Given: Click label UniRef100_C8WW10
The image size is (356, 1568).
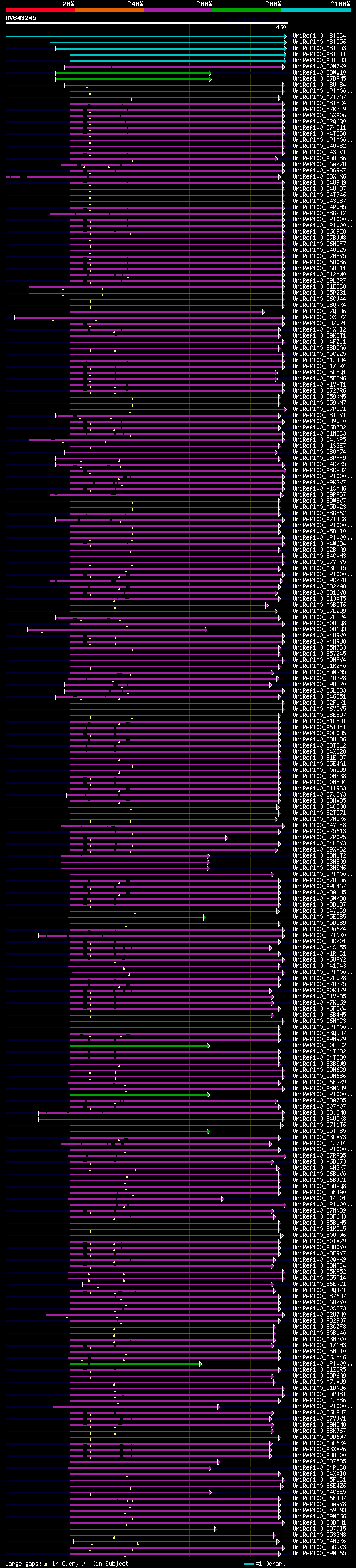Looking at the screenshot, I should (x=319, y=72).
